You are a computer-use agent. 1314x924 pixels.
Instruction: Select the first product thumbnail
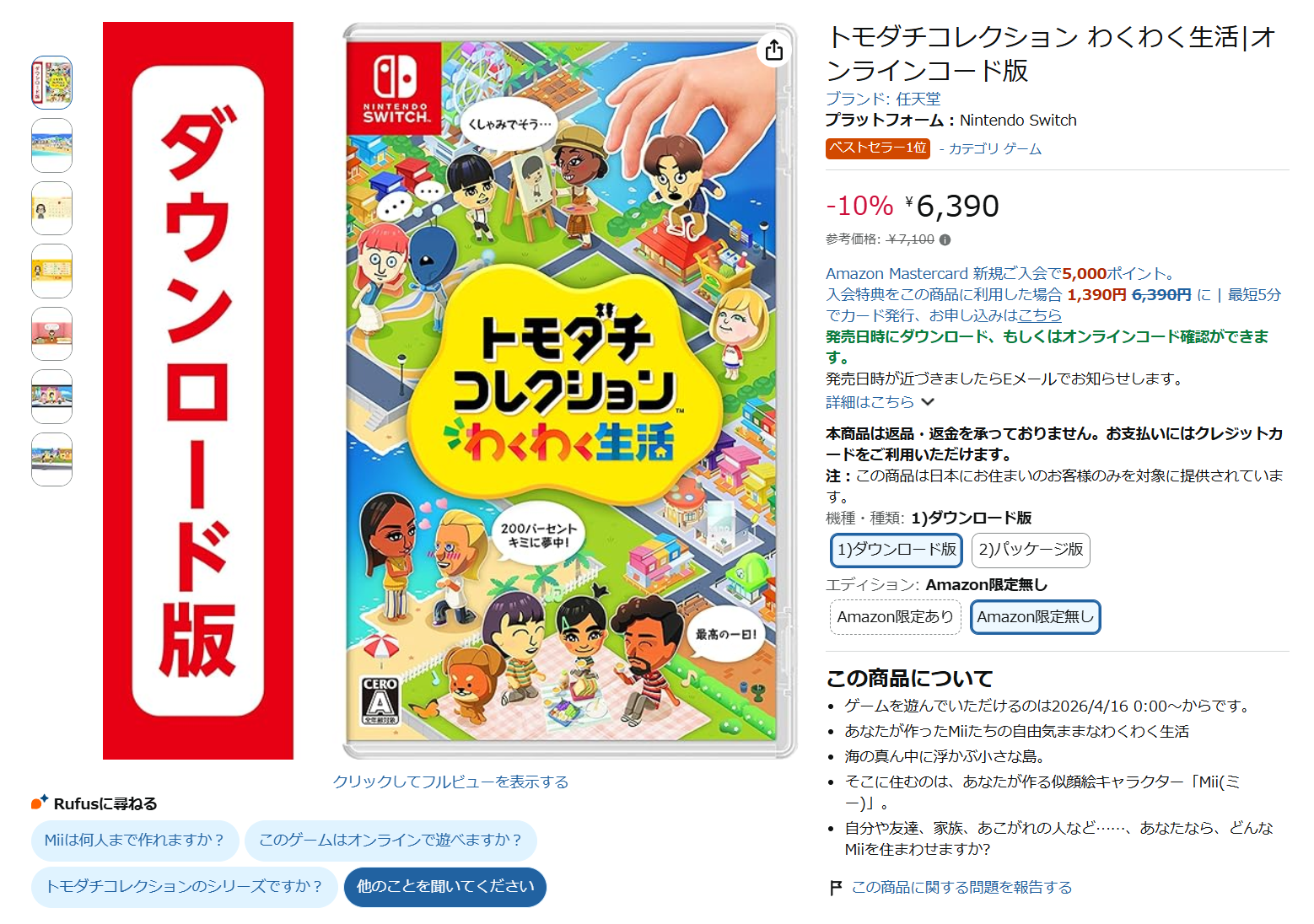[52, 83]
